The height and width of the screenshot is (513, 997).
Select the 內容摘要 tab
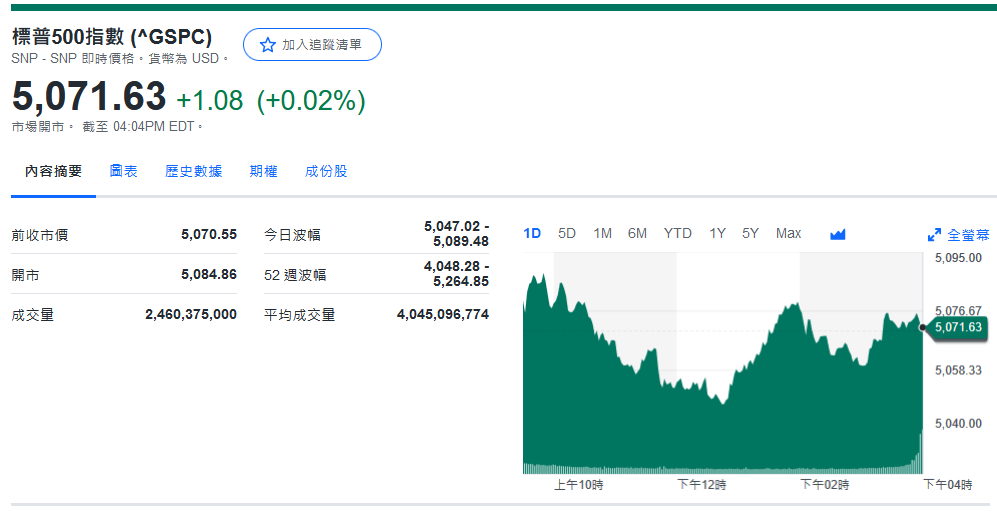pos(54,171)
